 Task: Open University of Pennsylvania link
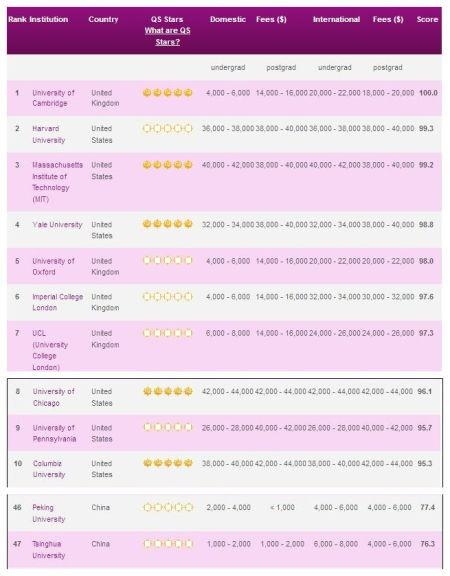click(54, 433)
